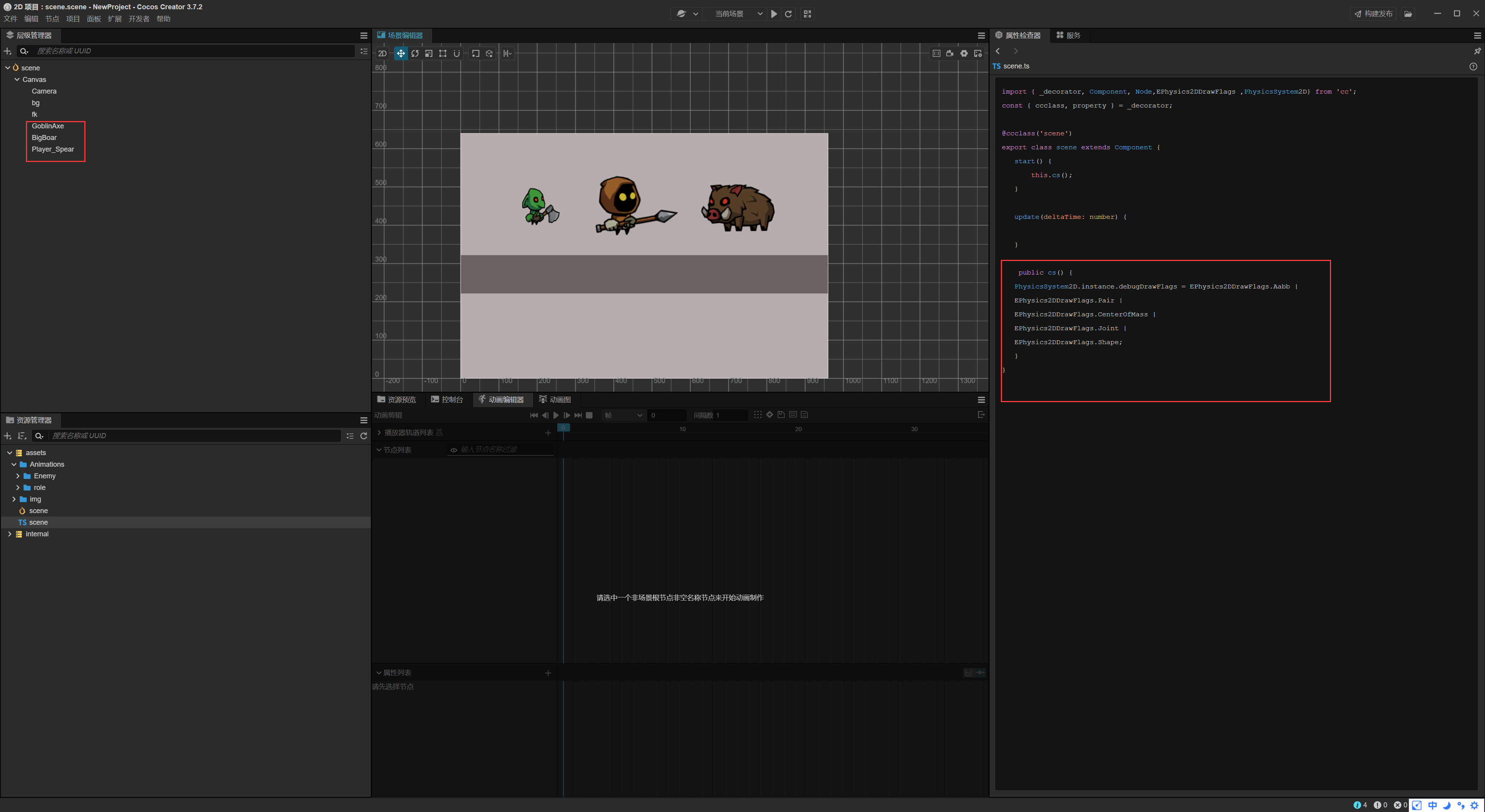Screen dimensions: 1485x812
Task: Click the build and publish button
Action: pos(1372,14)
